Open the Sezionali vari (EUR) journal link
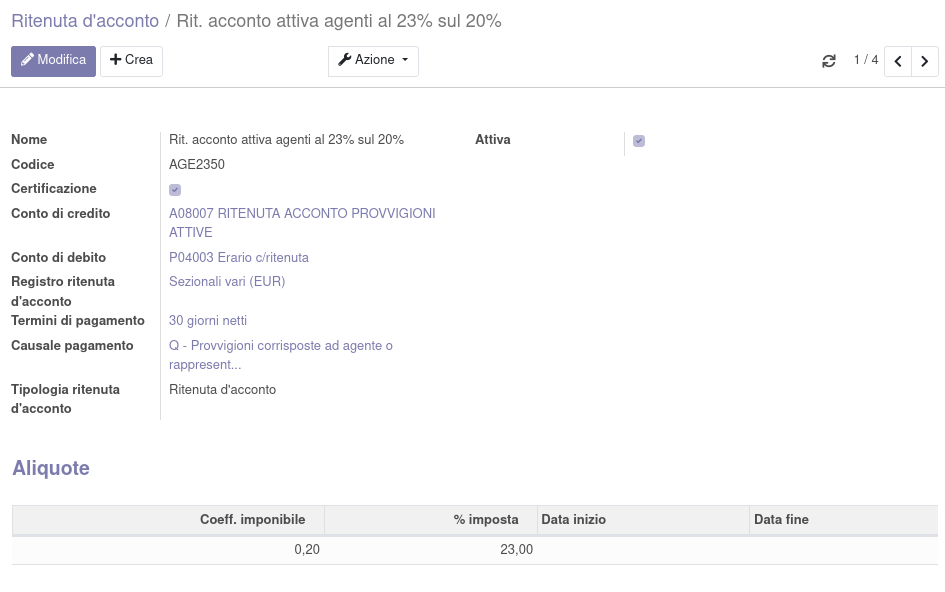The image size is (945, 592). pos(227,282)
